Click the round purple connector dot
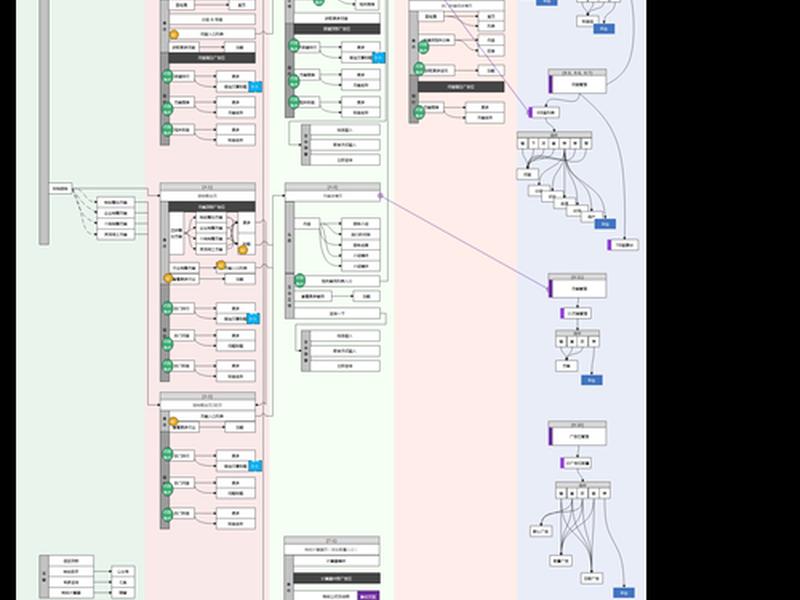The width and height of the screenshot is (800, 600). [x=380, y=195]
